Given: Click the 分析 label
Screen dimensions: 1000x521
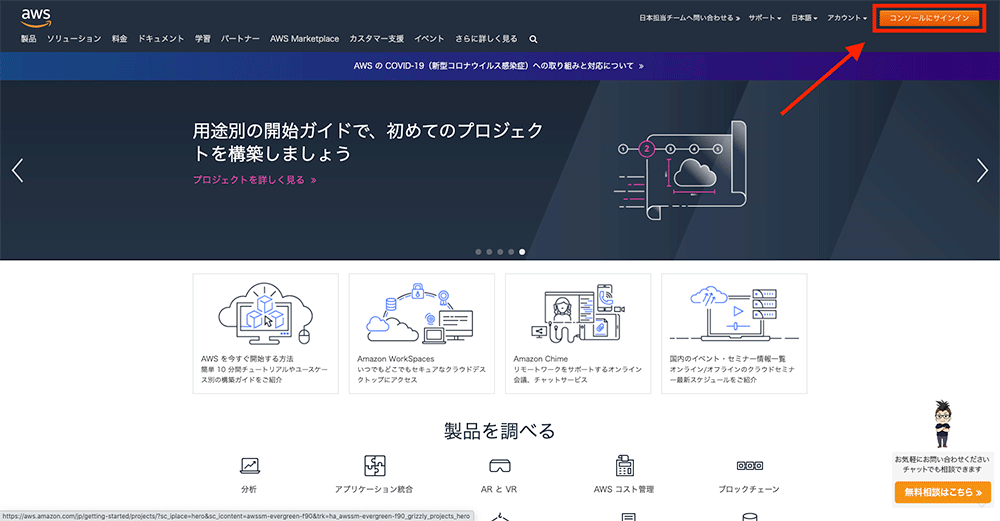Looking at the screenshot, I should click(249, 489).
